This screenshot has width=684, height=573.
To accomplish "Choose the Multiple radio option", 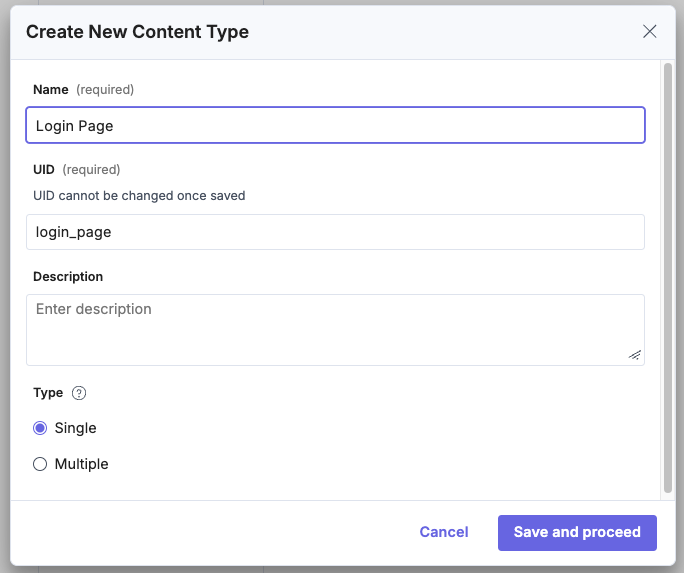I will tap(40, 464).
